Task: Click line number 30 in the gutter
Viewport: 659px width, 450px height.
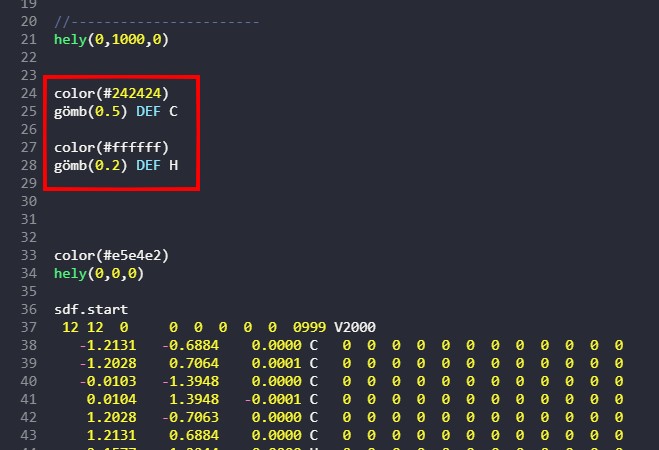Action: coord(28,201)
